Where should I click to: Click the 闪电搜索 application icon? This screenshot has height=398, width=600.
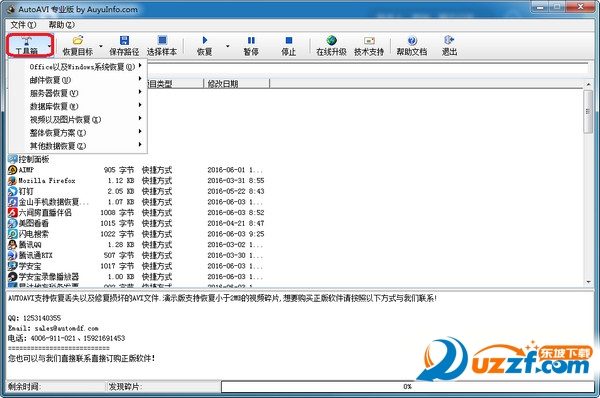click(13, 234)
